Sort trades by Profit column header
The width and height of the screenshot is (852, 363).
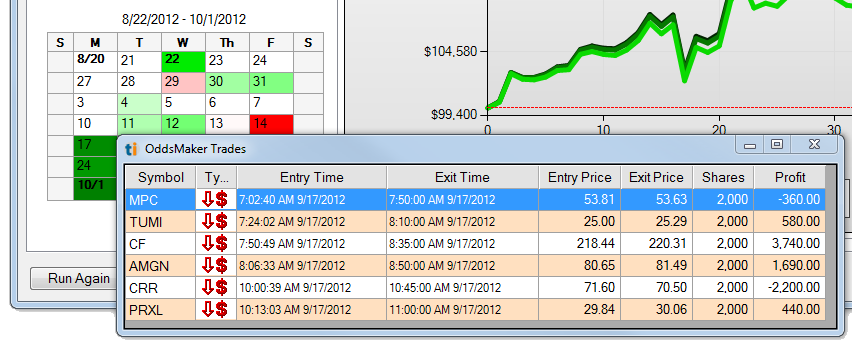click(x=790, y=178)
